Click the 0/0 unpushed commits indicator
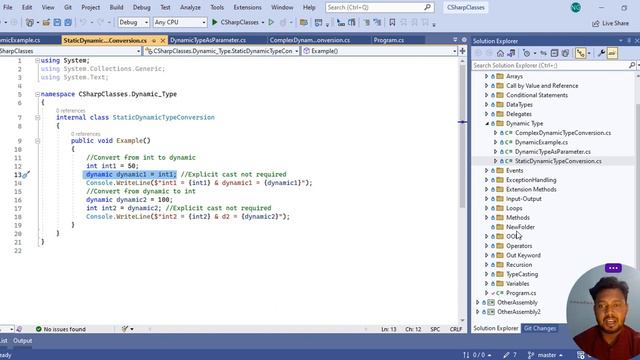The image size is (640, 360). [x=477, y=355]
